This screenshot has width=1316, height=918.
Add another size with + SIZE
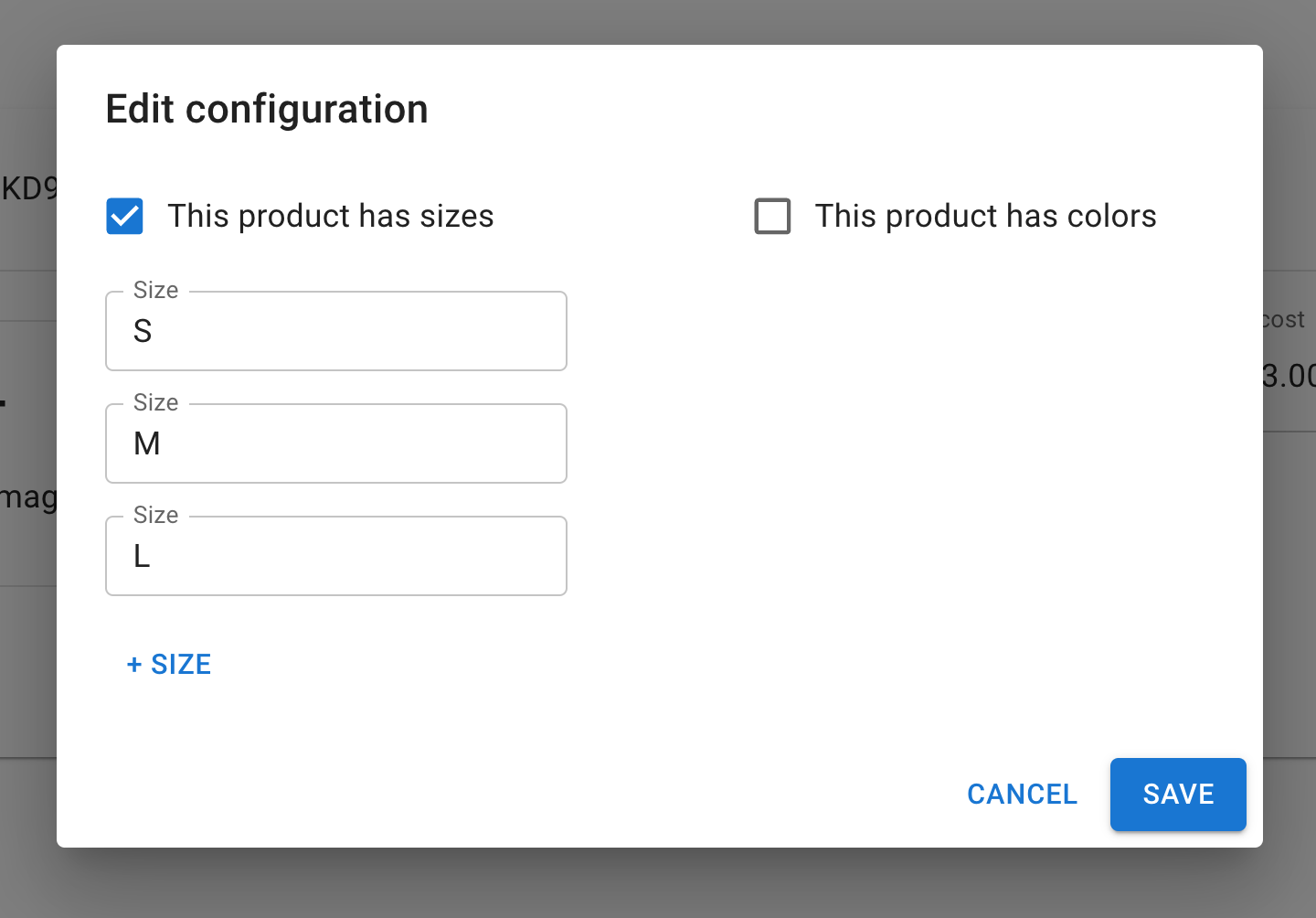pos(169,665)
